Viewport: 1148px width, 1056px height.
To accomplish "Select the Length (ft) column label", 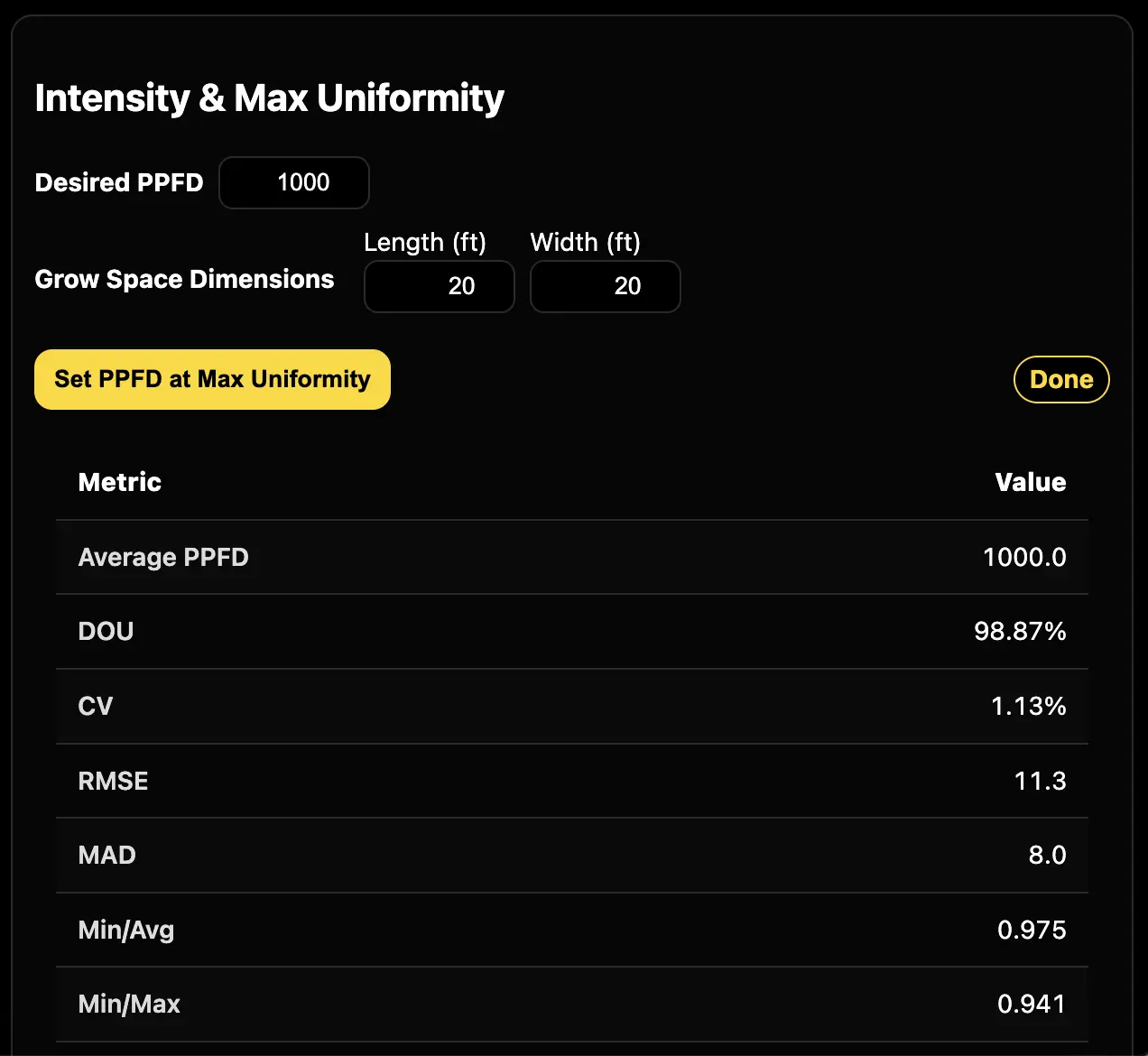I will coord(425,242).
